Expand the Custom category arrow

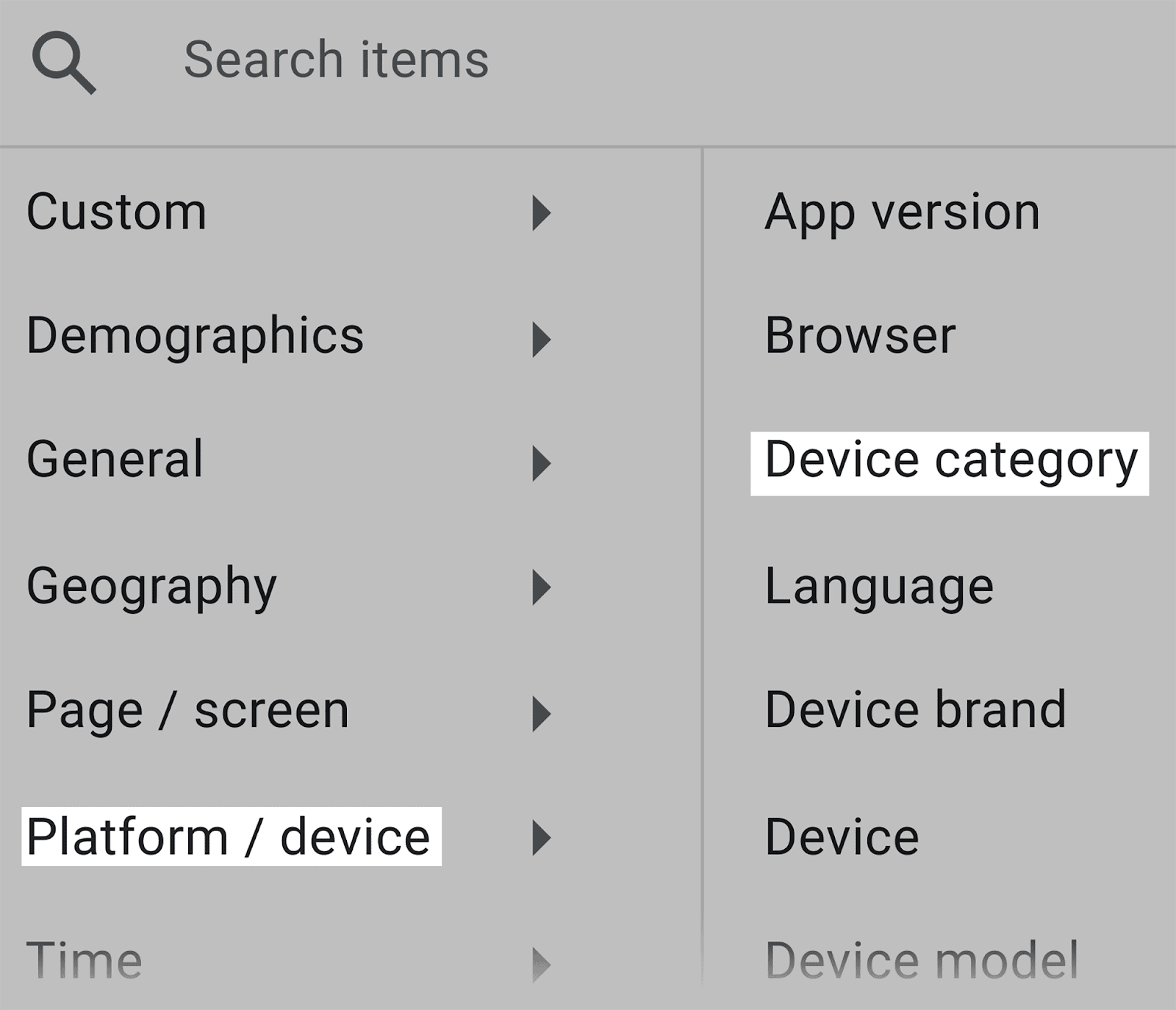point(542,213)
